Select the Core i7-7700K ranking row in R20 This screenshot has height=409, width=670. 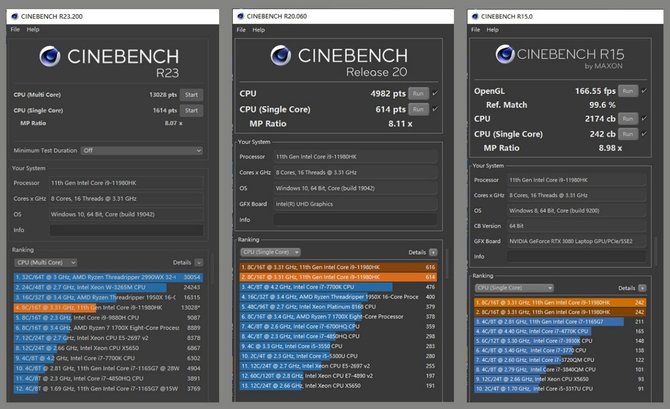pyautogui.click(x=338, y=287)
